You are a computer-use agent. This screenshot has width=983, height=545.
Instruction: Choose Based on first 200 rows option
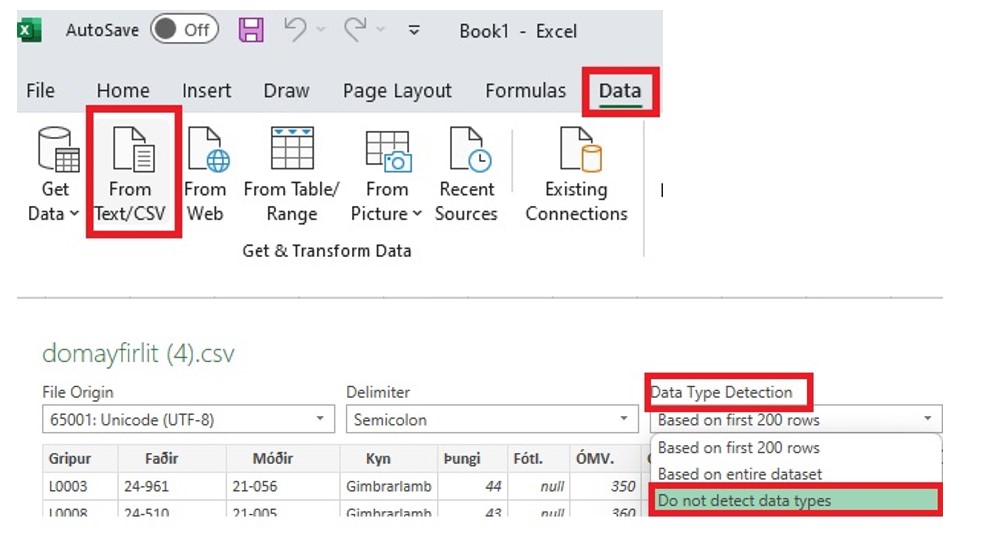796,448
